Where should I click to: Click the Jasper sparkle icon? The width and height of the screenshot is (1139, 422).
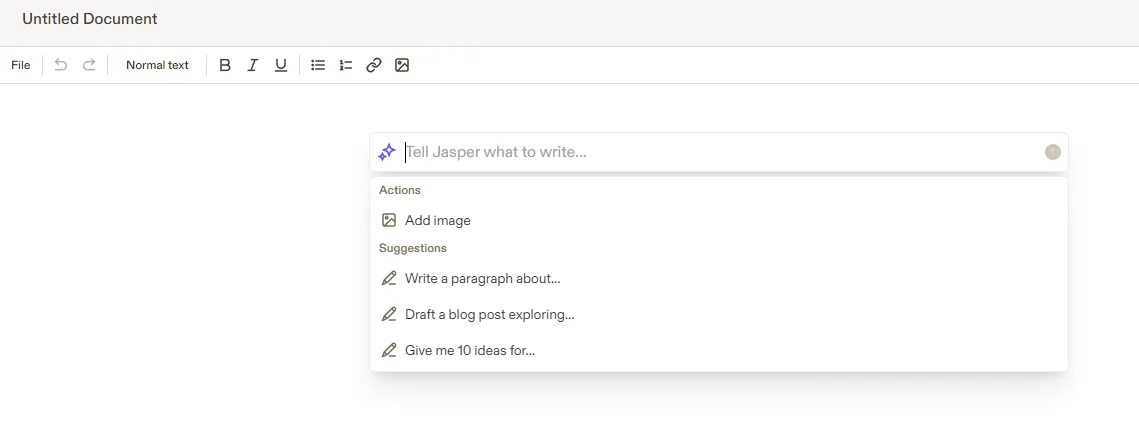[387, 152]
